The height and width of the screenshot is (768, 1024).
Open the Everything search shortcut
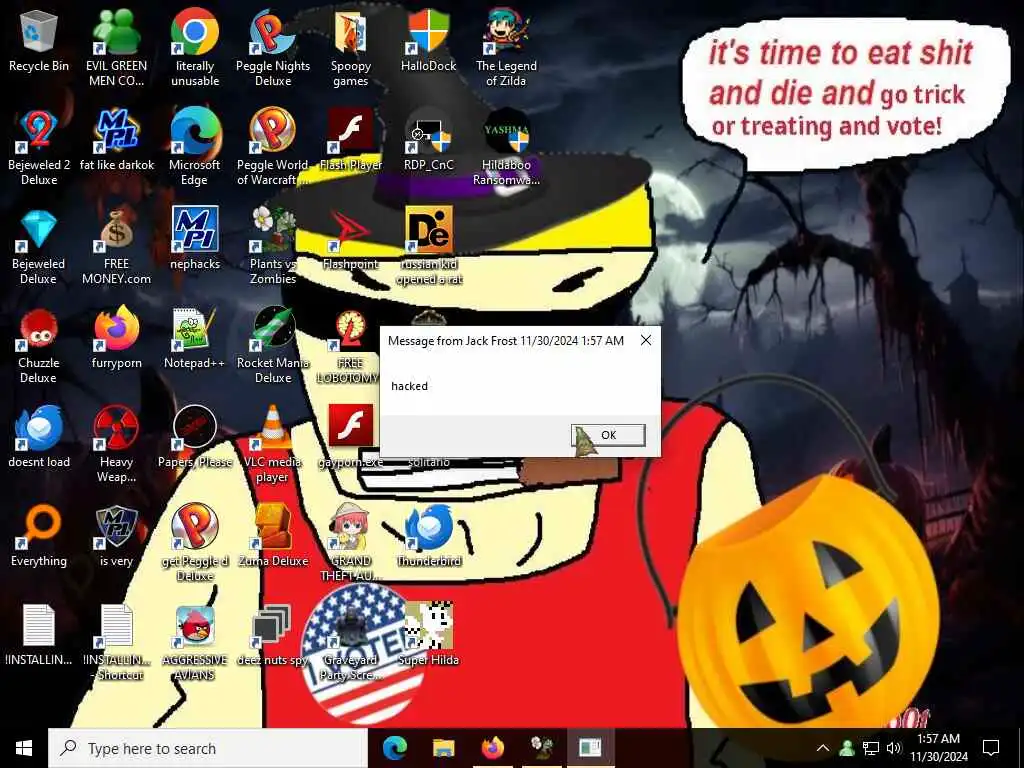tap(39, 536)
